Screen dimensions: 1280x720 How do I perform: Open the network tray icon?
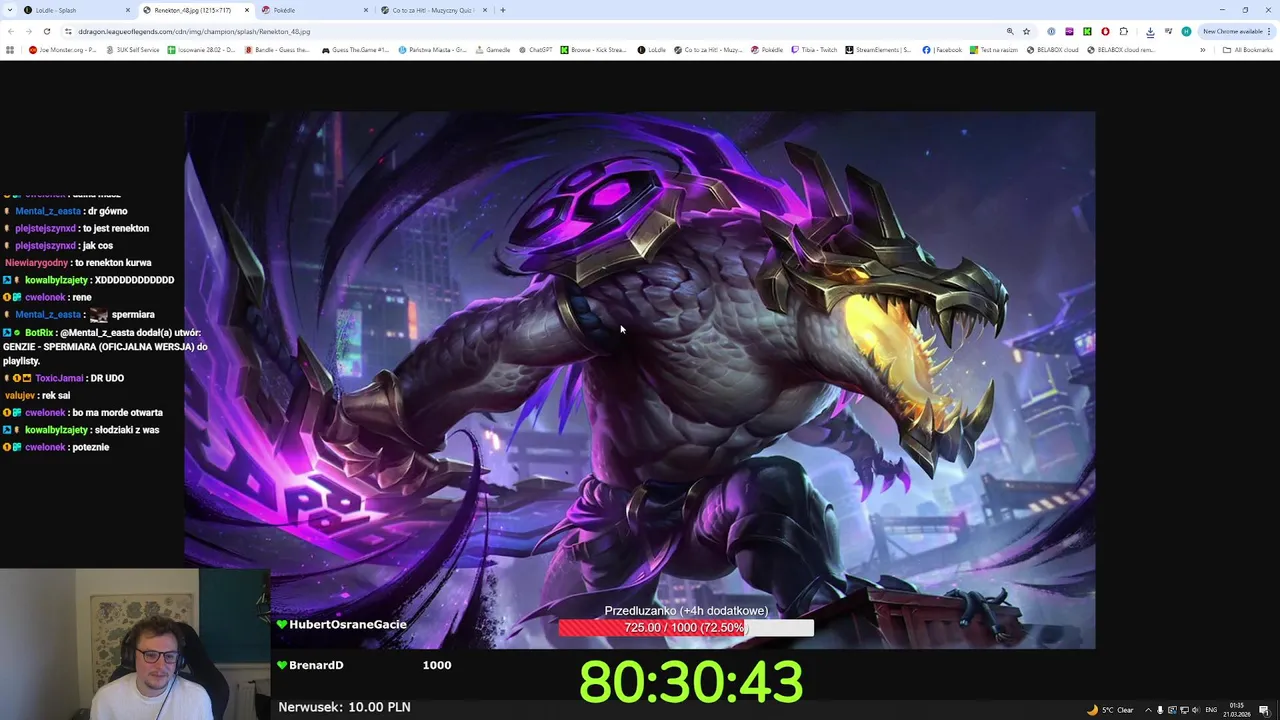point(1183,710)
